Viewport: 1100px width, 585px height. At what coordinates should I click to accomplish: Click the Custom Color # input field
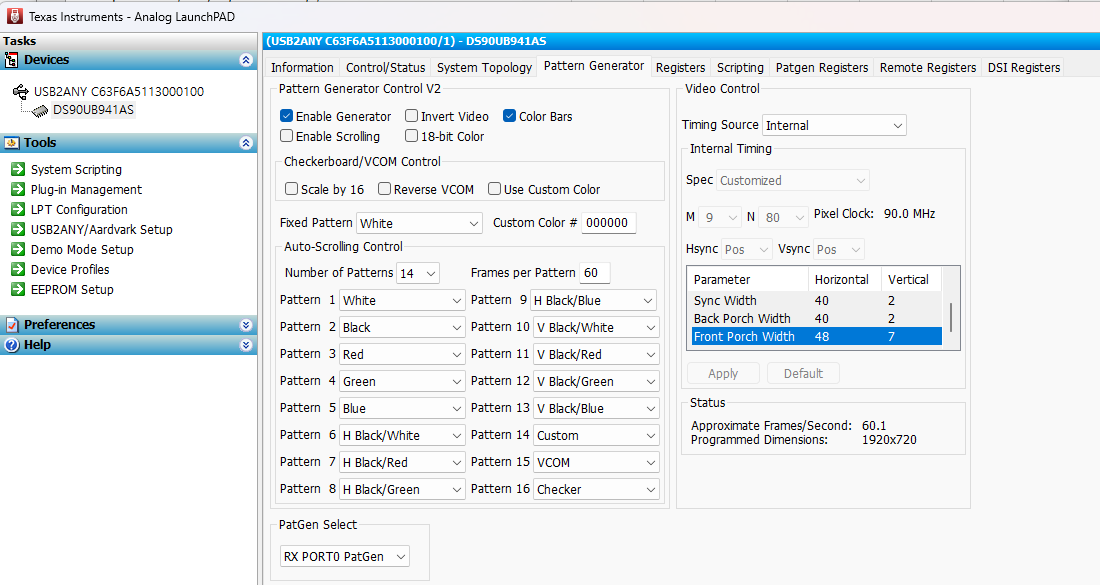[x=609, y=223]
